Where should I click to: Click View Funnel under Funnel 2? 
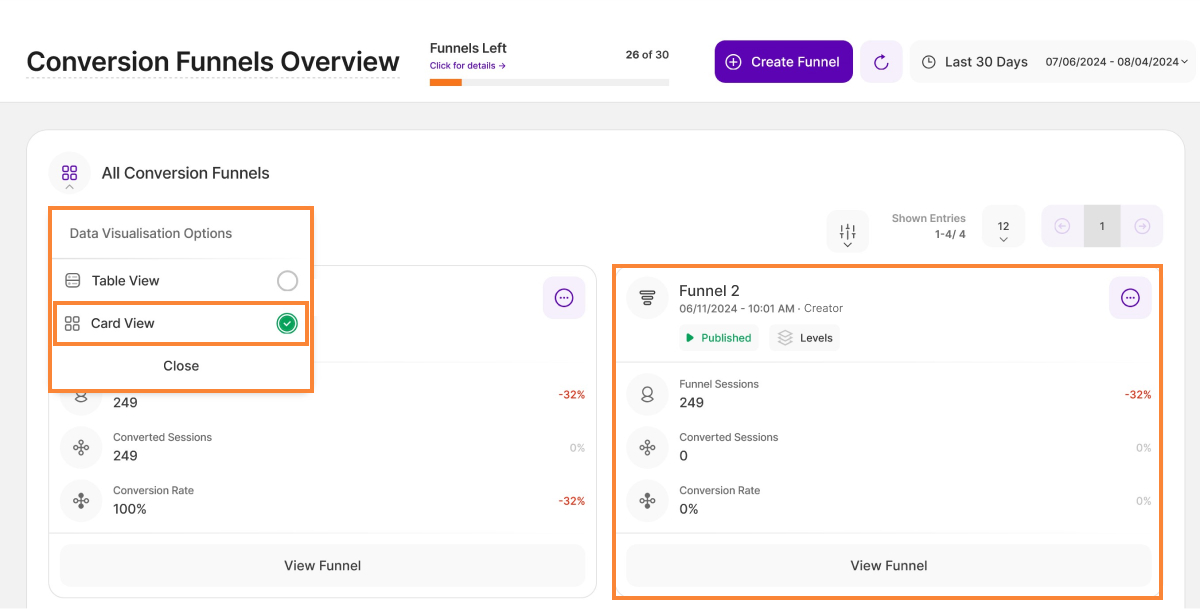888,565
